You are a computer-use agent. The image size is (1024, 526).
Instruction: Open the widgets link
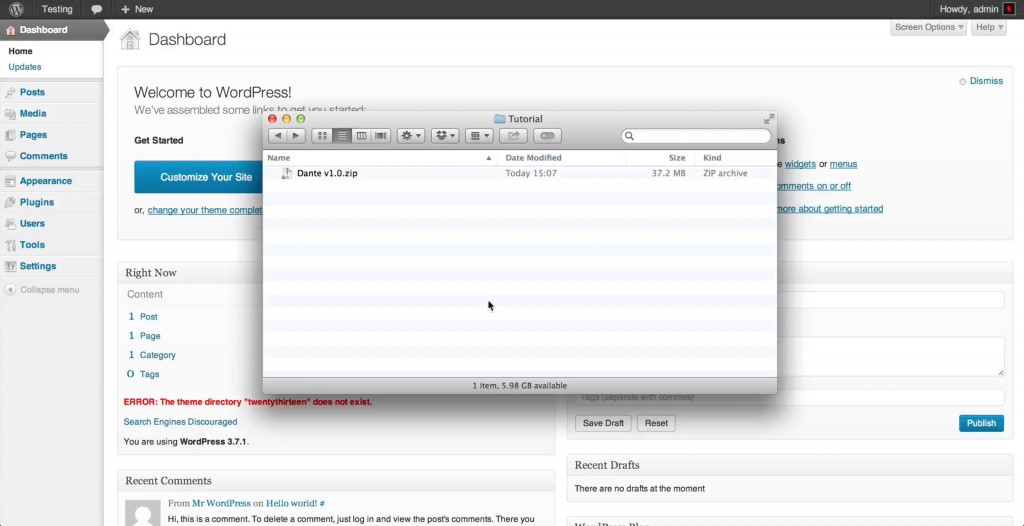(x=800, y=164)
